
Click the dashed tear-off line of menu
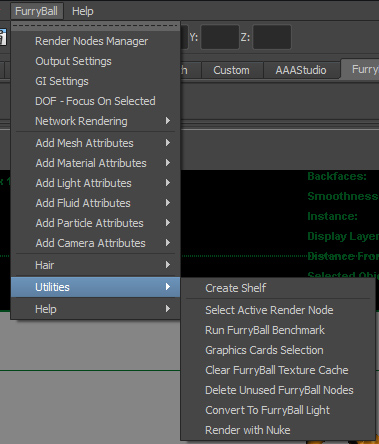(96, 26)
